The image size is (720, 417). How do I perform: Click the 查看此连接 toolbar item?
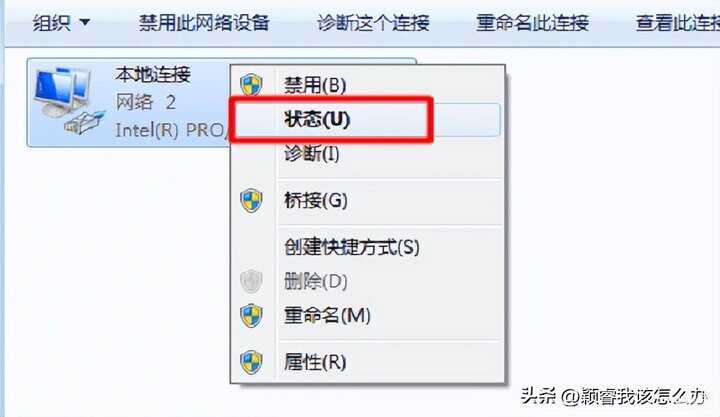click(x=678, y=23)
